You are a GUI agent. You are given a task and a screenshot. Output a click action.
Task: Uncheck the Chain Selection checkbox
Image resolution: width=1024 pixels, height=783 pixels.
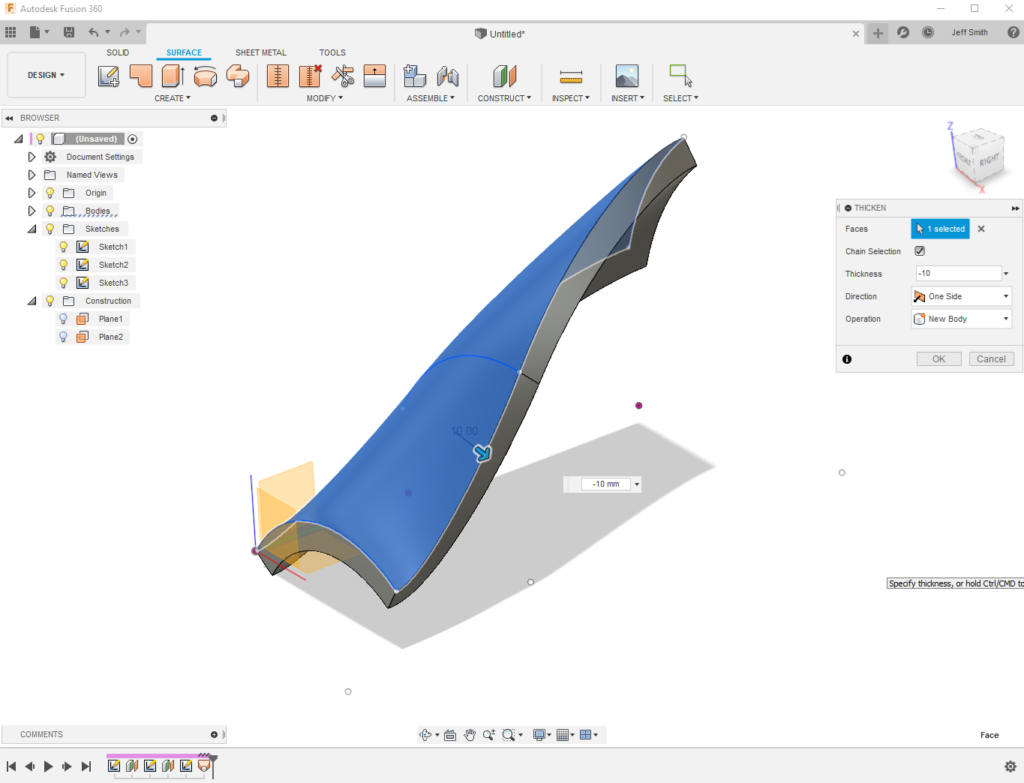pyautogui.click(x=919, y=251)
